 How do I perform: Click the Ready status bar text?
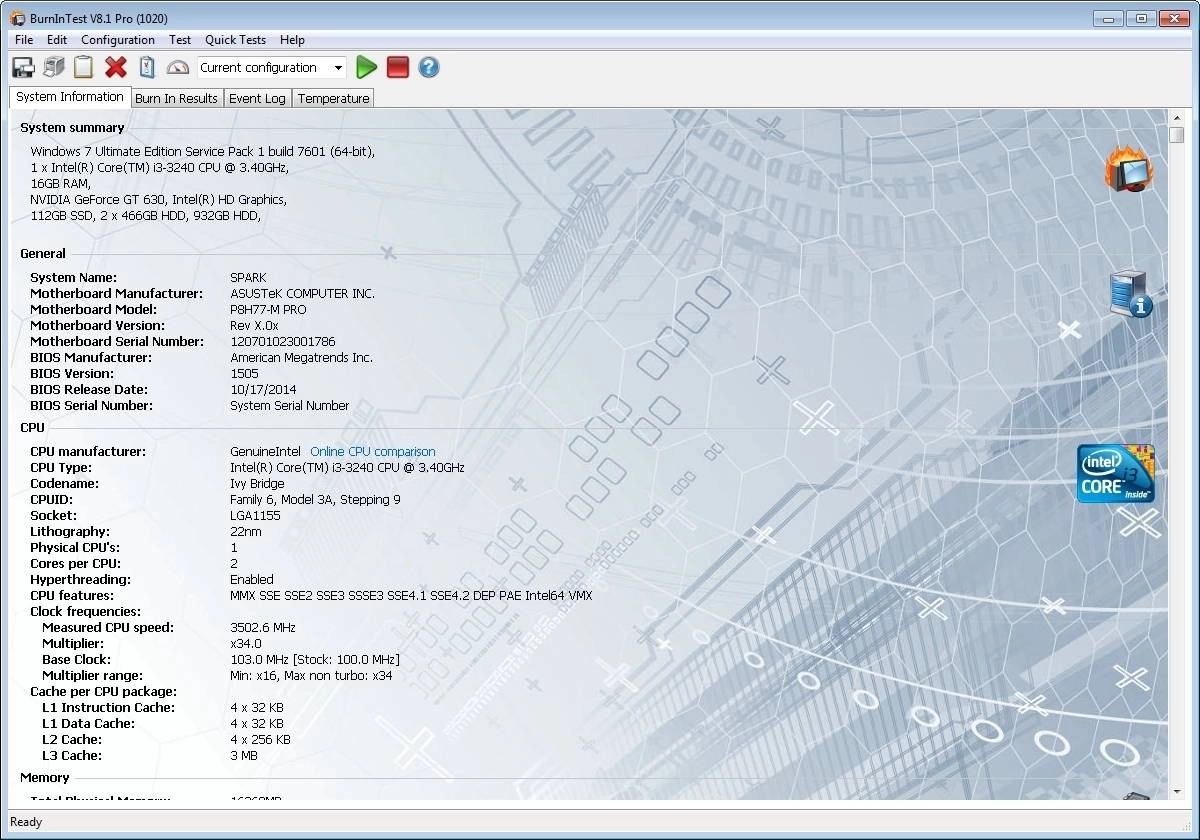26,822
